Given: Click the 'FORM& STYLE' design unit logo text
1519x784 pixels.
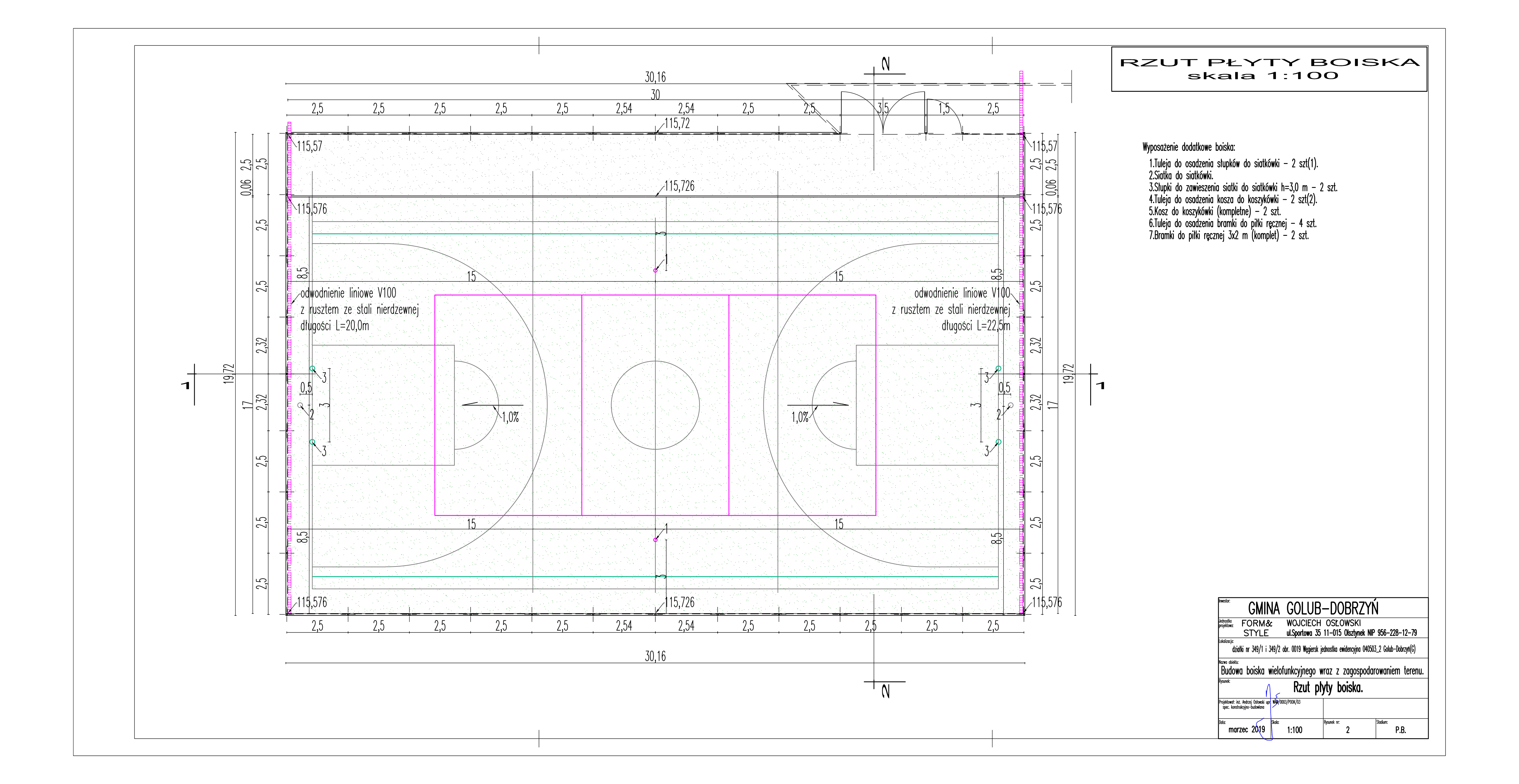Looking at the screenshot, I should point(1257,628).
